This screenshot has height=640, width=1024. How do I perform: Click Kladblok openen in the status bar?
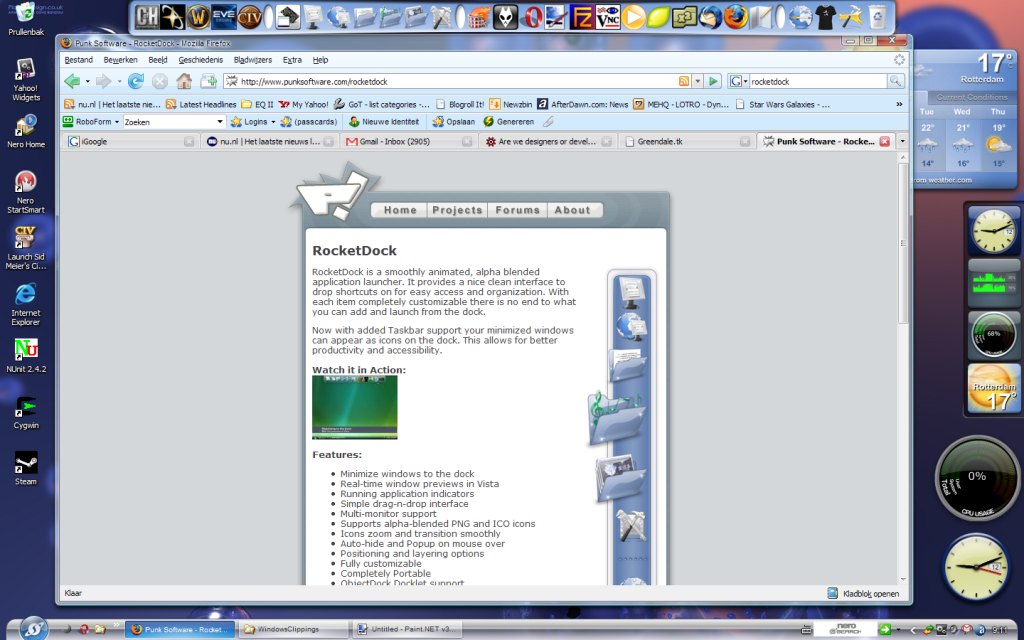click(863, 594)
